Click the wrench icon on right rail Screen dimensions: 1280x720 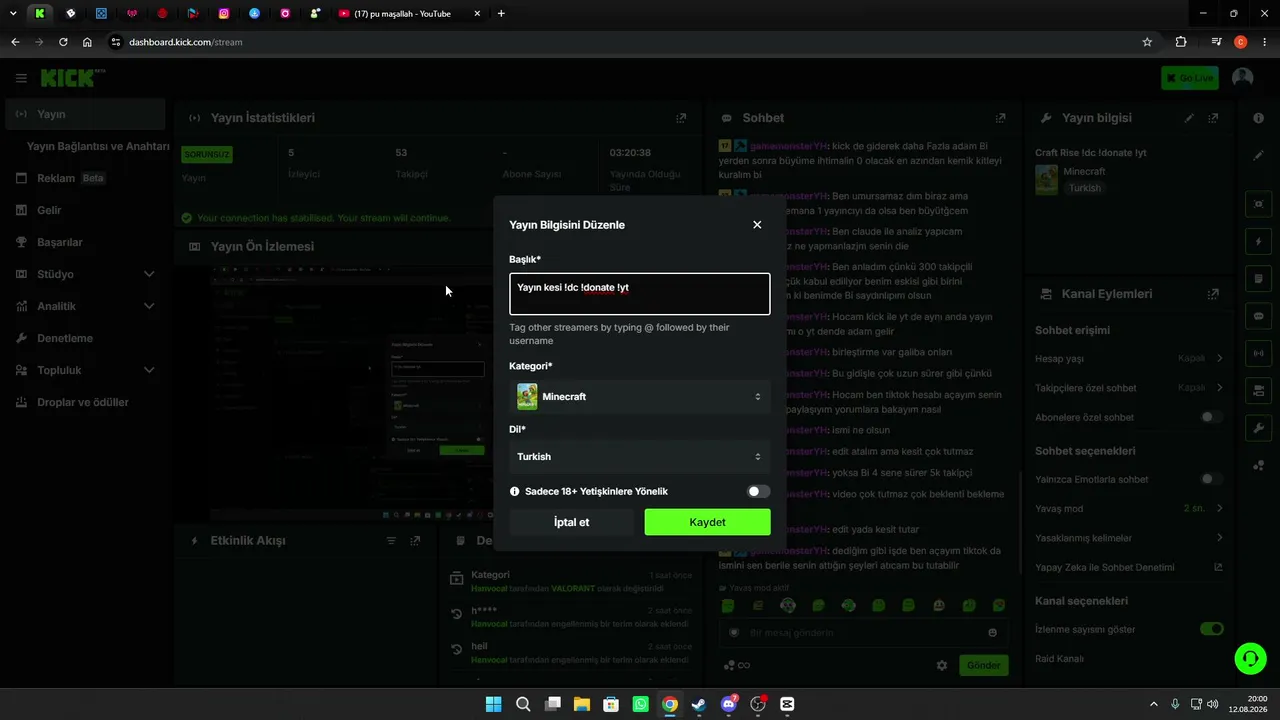1258,428
